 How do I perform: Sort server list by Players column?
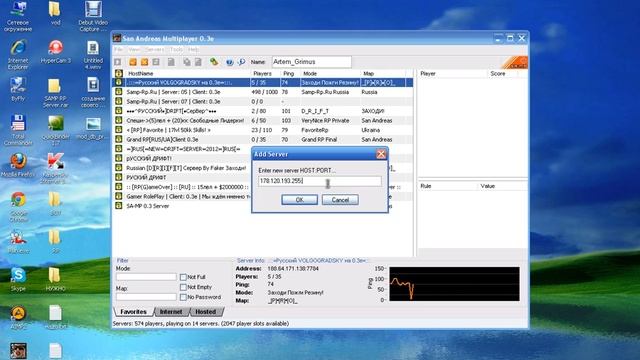[265, 73]
